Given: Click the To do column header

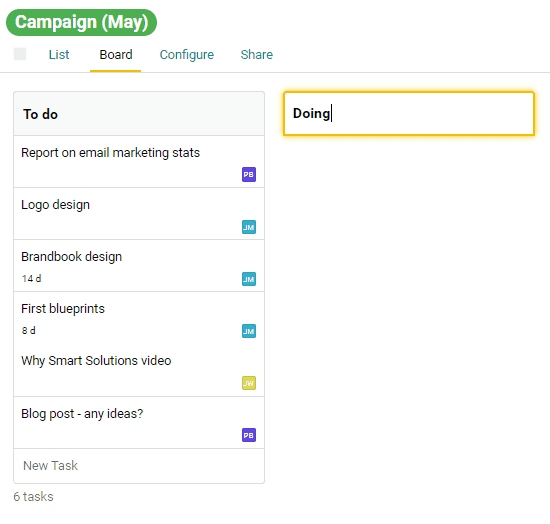Looking at the screenshot, I should pos(139,114).
